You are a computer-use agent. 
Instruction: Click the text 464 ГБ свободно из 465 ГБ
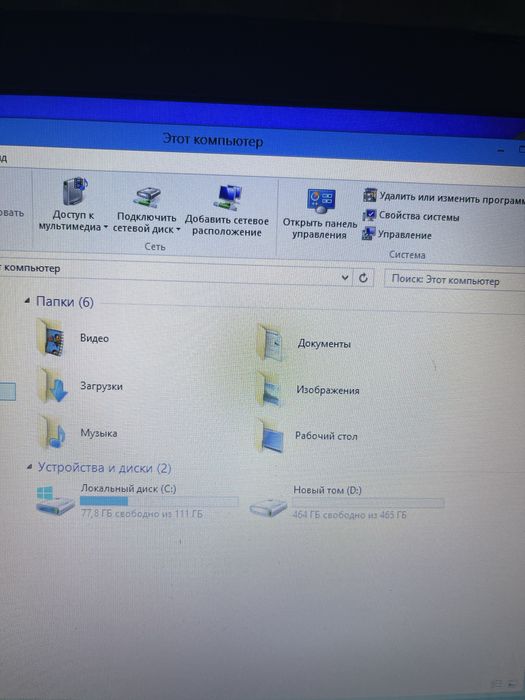point(350,515)
